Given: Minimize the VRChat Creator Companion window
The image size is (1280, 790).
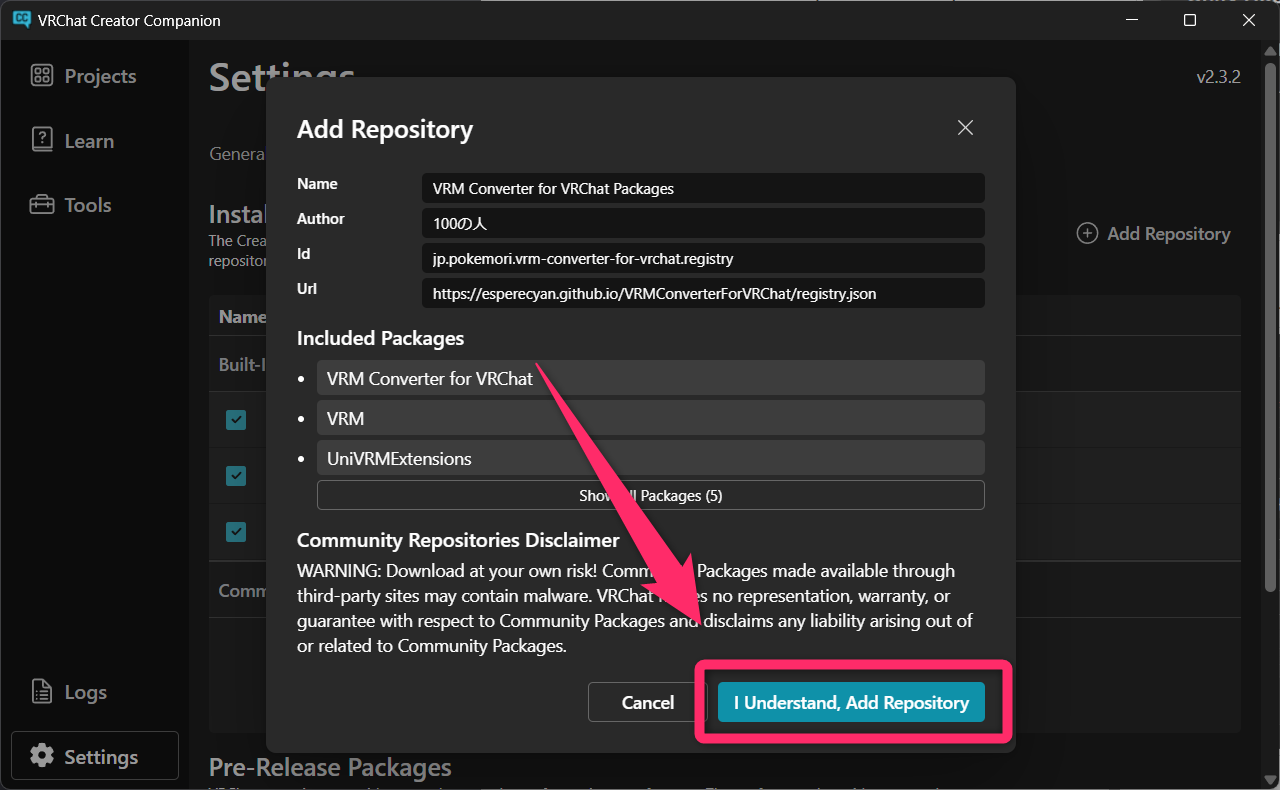Looking at the screenshot, I should point(1131,20).
